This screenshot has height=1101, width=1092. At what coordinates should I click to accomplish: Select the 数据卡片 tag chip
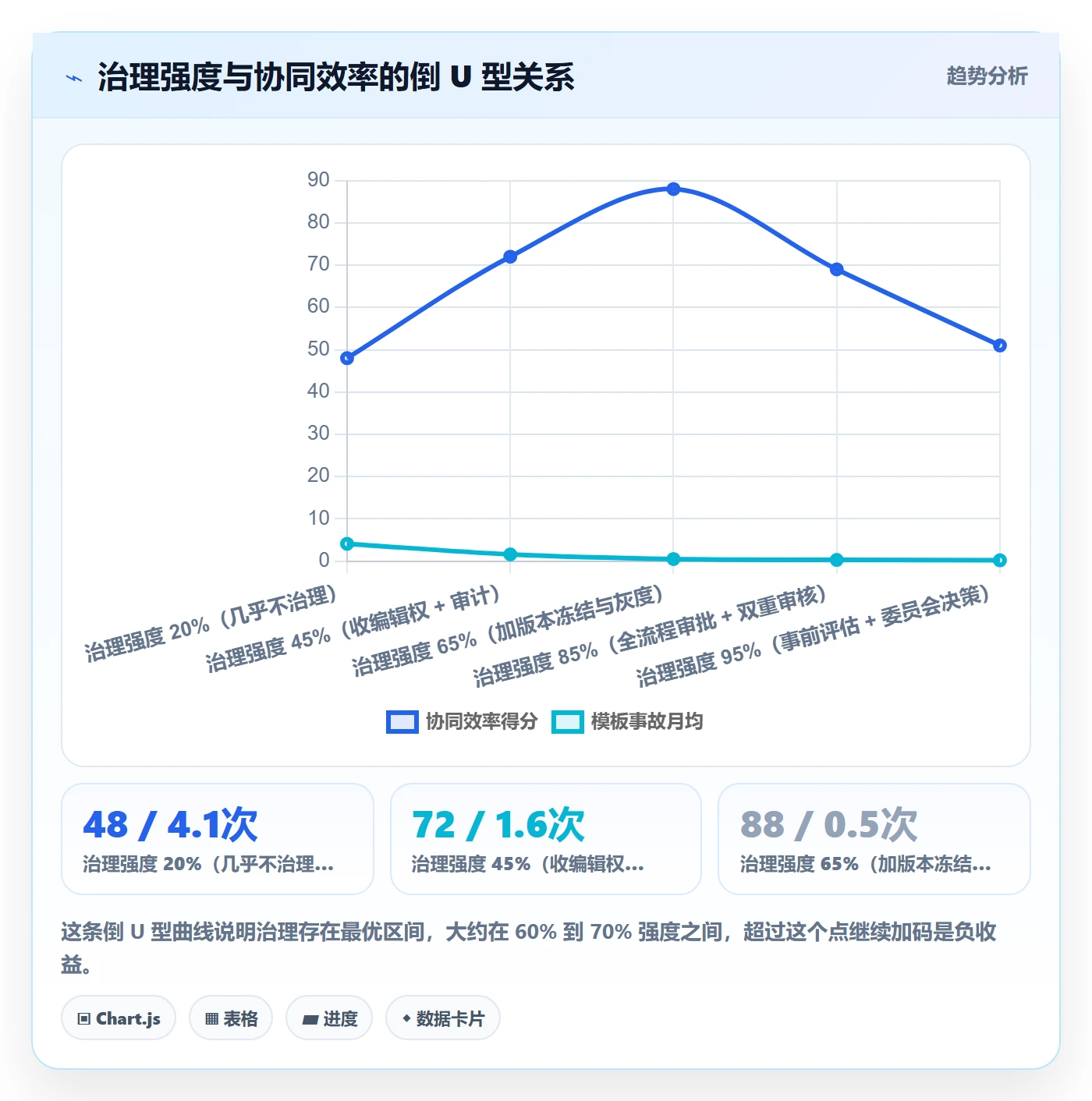pos(443,1018)
